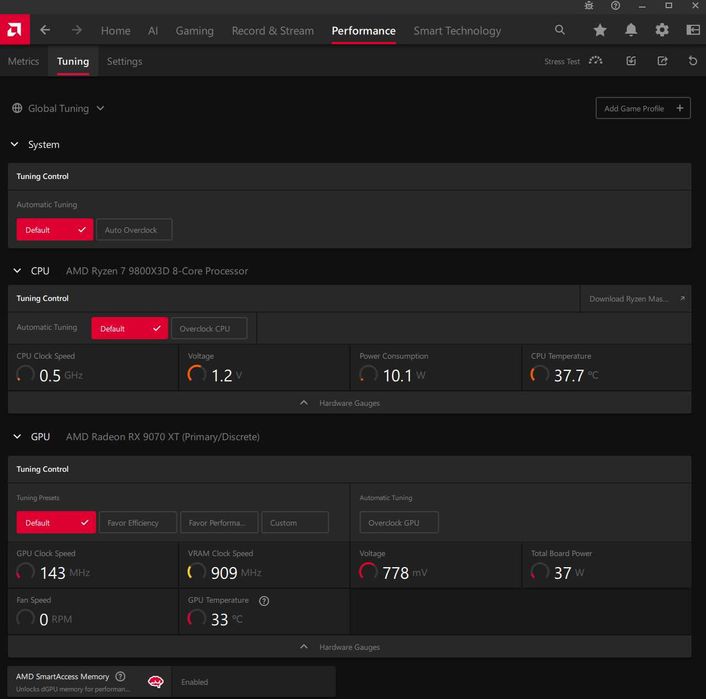Switch to the Settings sub-tab
The width and height of the screenshot is (706, 699).
tap(125, 61)
